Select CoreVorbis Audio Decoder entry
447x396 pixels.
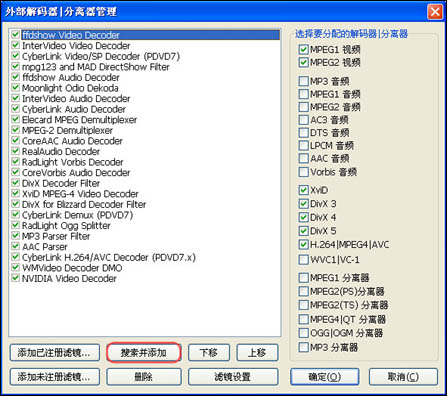[76, 173]
